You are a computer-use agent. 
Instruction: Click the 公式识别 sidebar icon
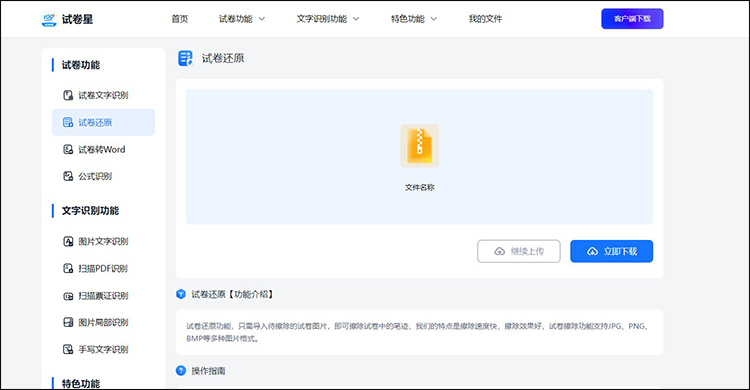click(68, 176)
